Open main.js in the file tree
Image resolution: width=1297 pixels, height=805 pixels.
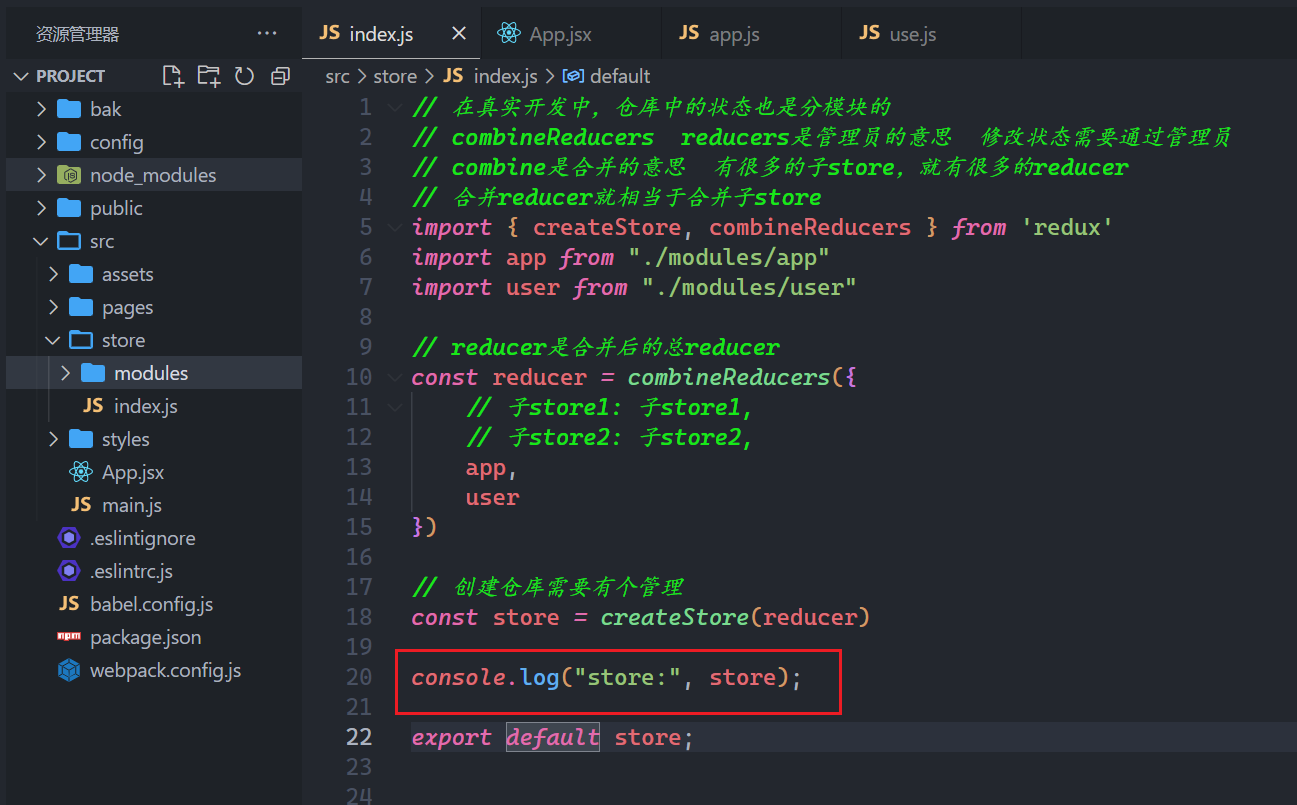pyautogui.click(x=131, y=505)
